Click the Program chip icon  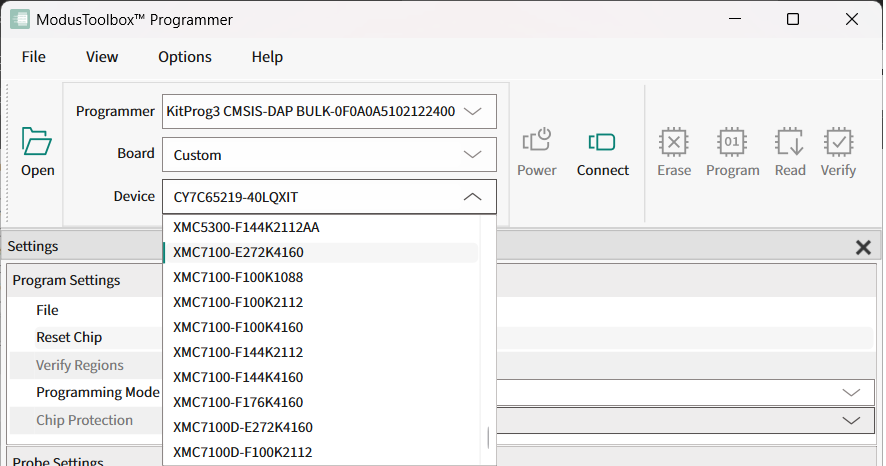(733, 143)
